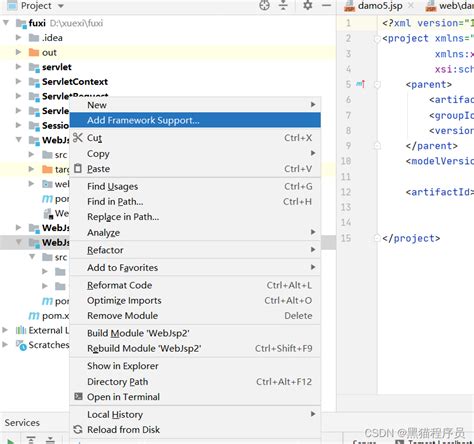
Task: Click the Paste clipboard icon
Action: click(x=78, y=168)
